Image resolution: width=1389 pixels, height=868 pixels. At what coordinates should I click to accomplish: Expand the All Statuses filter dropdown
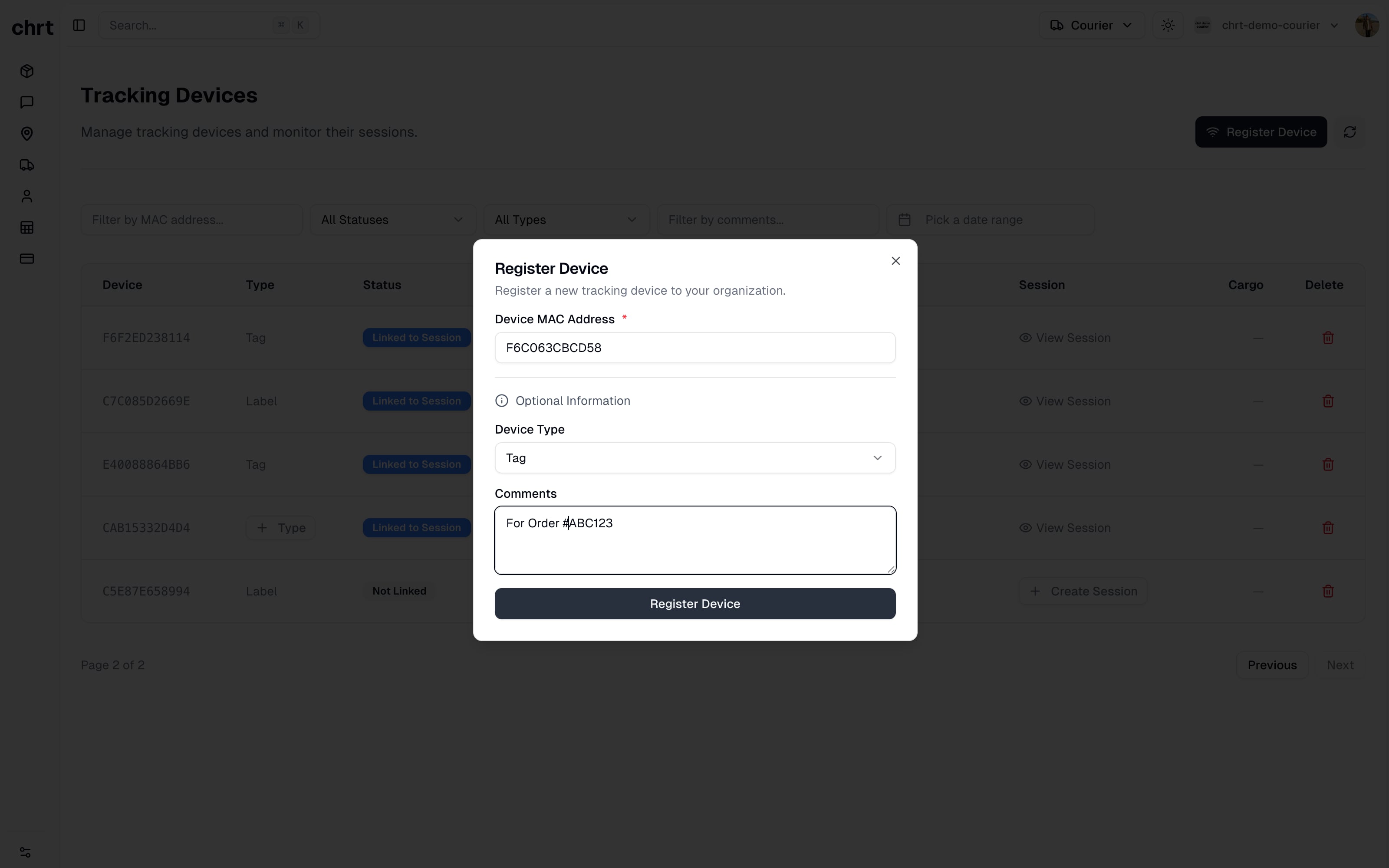pyautogui.click(x=392, y=219)
